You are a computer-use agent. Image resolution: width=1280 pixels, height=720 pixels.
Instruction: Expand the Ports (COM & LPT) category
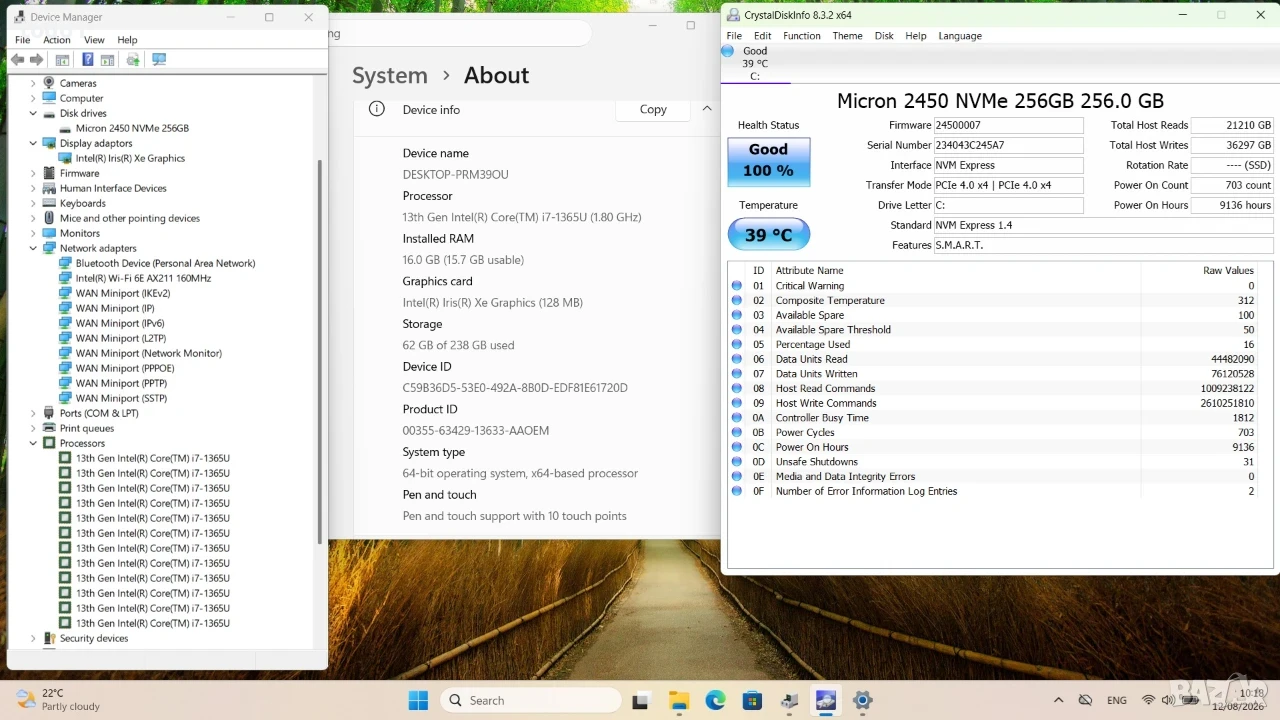(x=33, y=413)
